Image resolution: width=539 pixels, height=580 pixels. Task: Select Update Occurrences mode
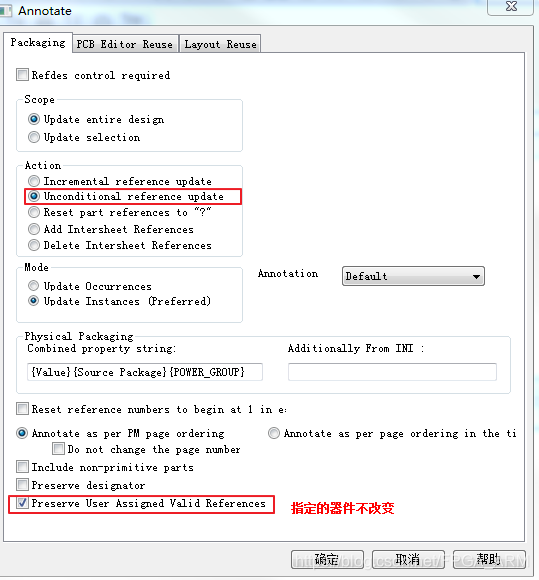33,286
